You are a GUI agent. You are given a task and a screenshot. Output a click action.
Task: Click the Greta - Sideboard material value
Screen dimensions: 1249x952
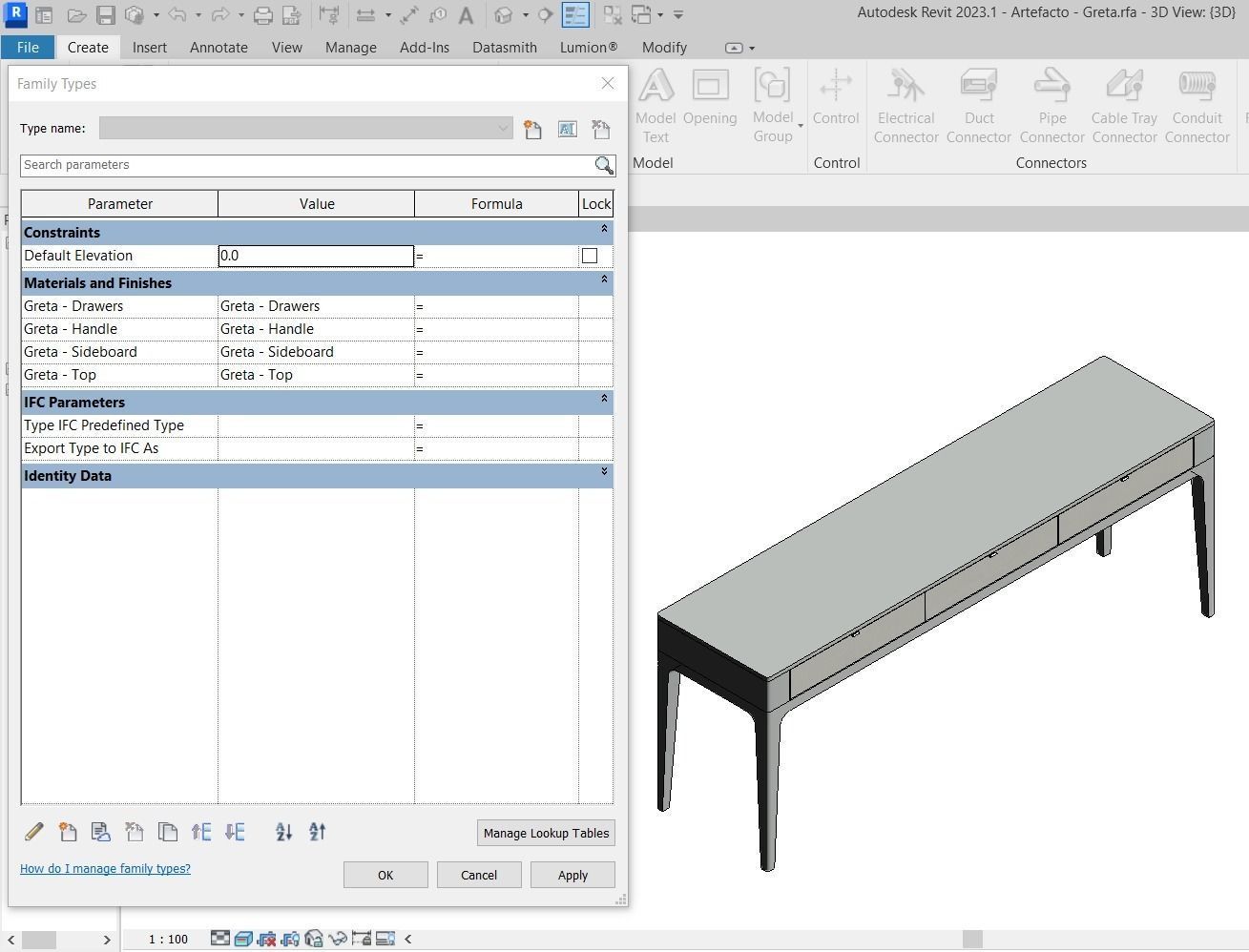point(316,352)
